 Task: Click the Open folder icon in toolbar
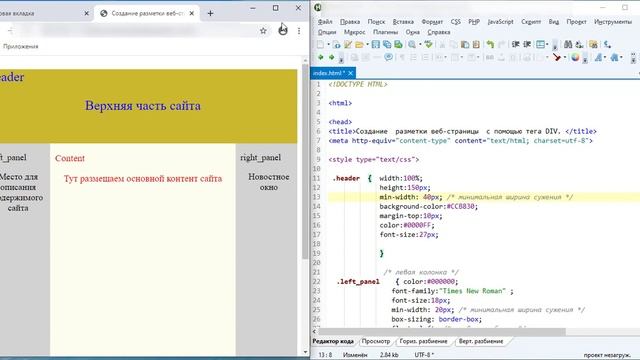pyautogui.click(x=359, y=44)
